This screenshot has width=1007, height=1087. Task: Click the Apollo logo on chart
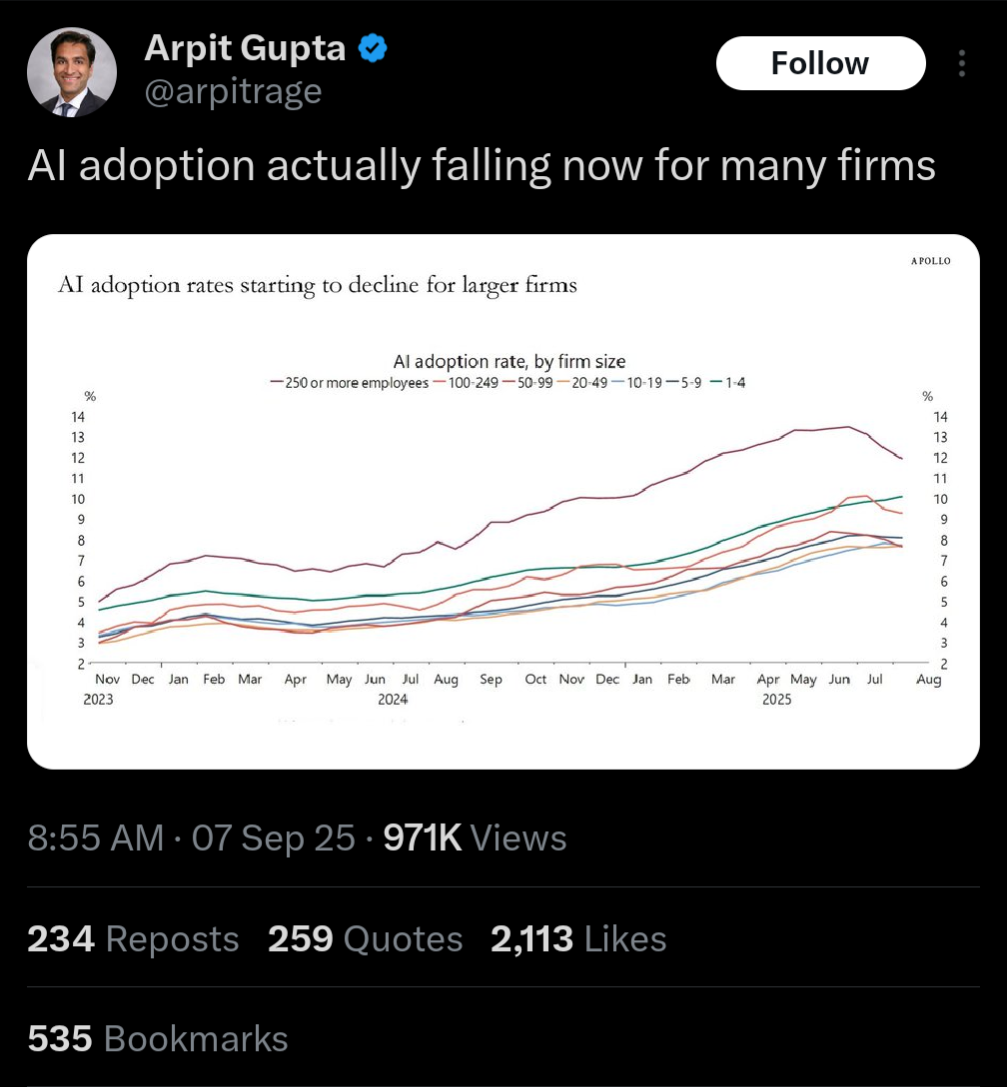[x=930, y=261]
